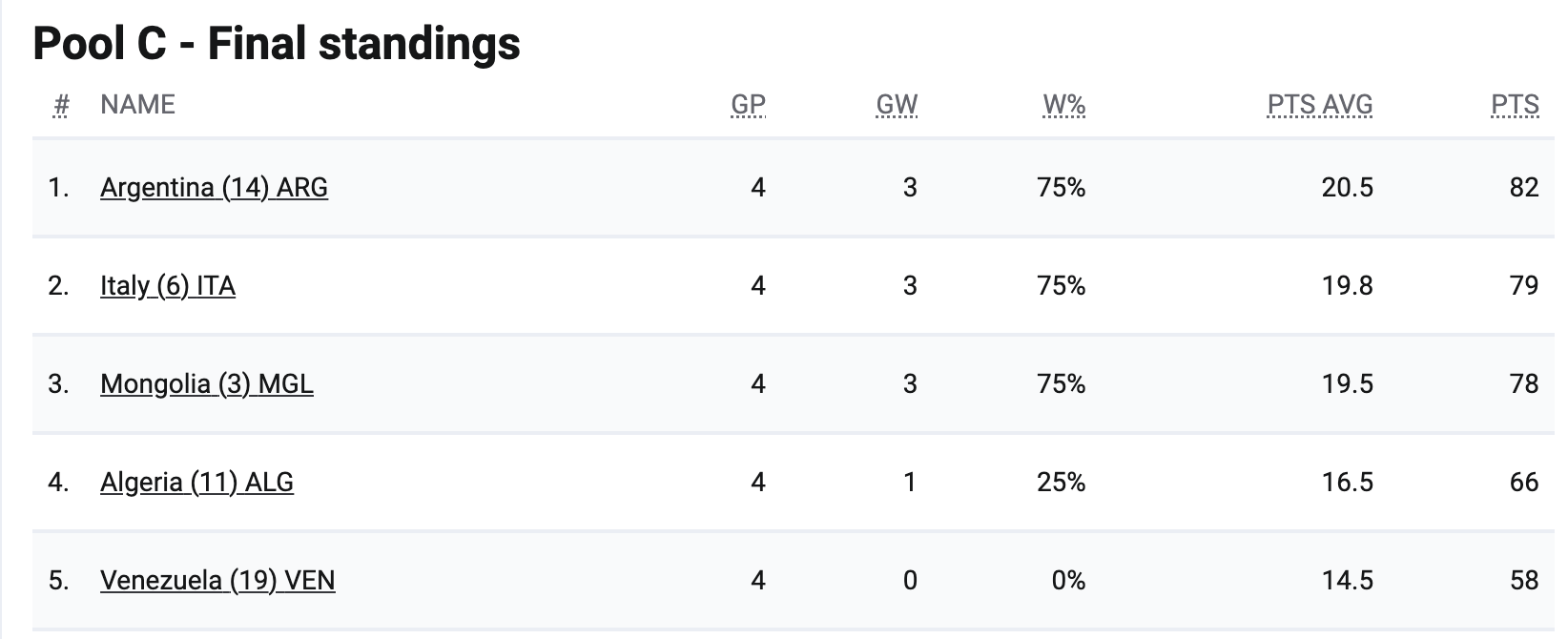Click the PTS column header
The width and height of the screenshot is (1568, 639).
coord(1515,105)
